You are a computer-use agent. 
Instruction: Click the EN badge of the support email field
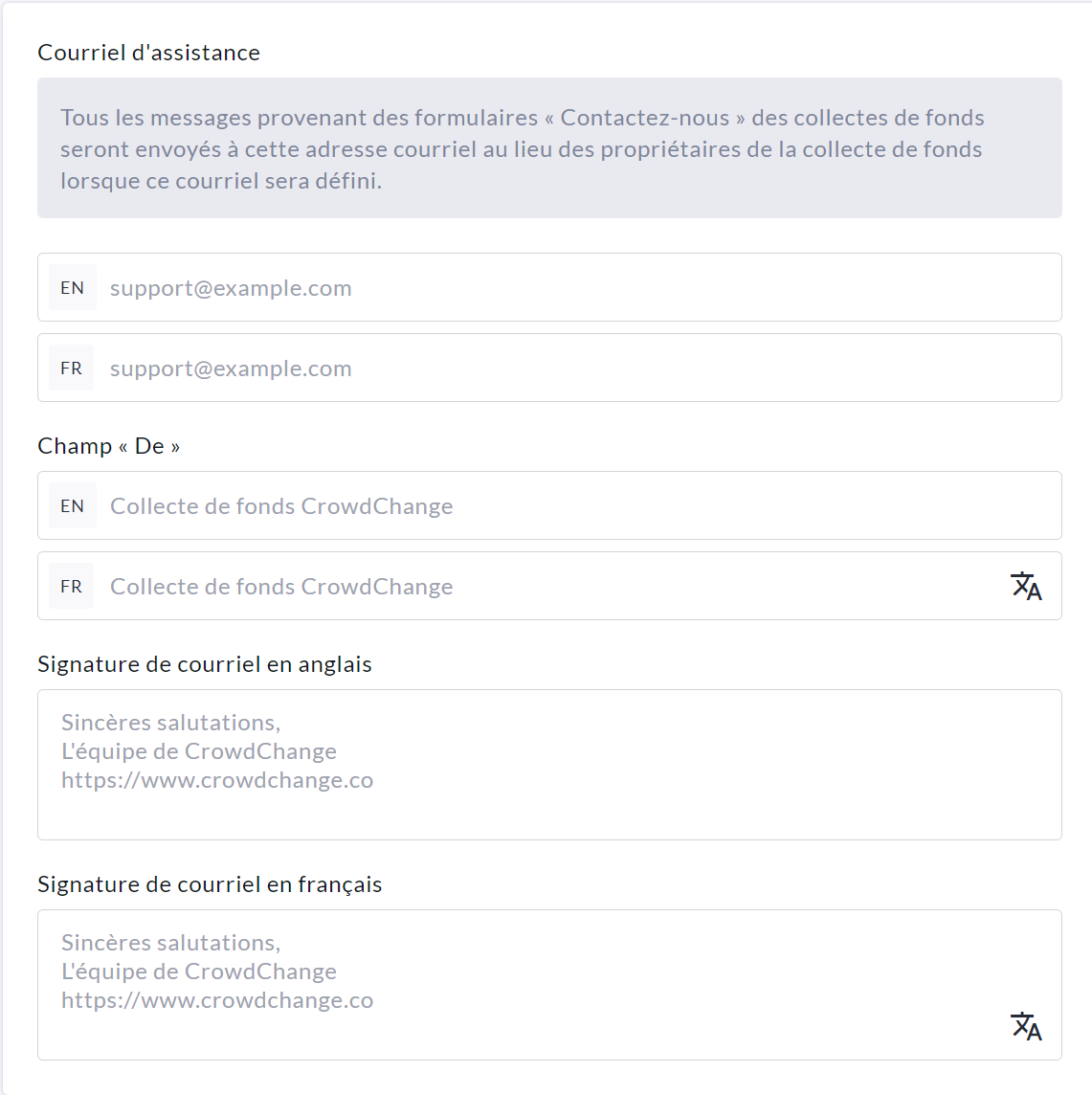point(72,288)
